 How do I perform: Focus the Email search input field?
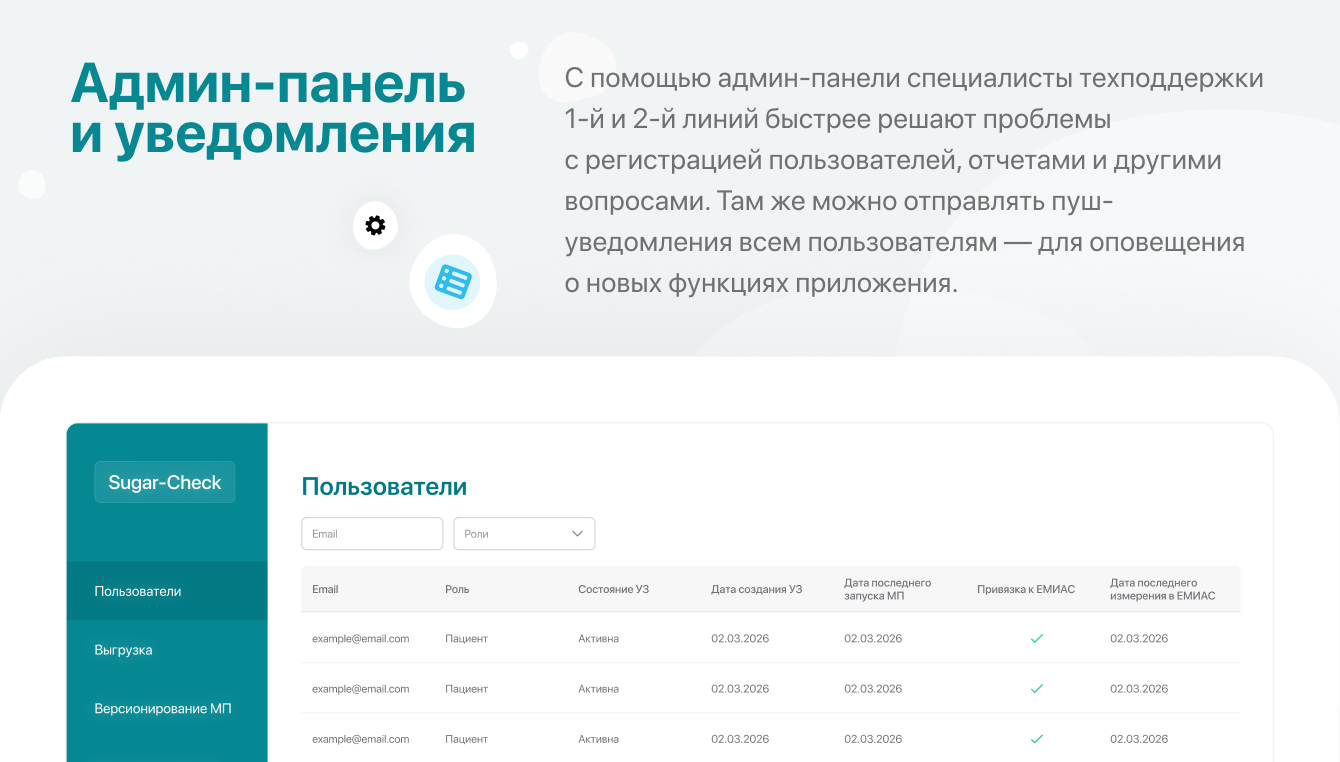tap(372, 534)
